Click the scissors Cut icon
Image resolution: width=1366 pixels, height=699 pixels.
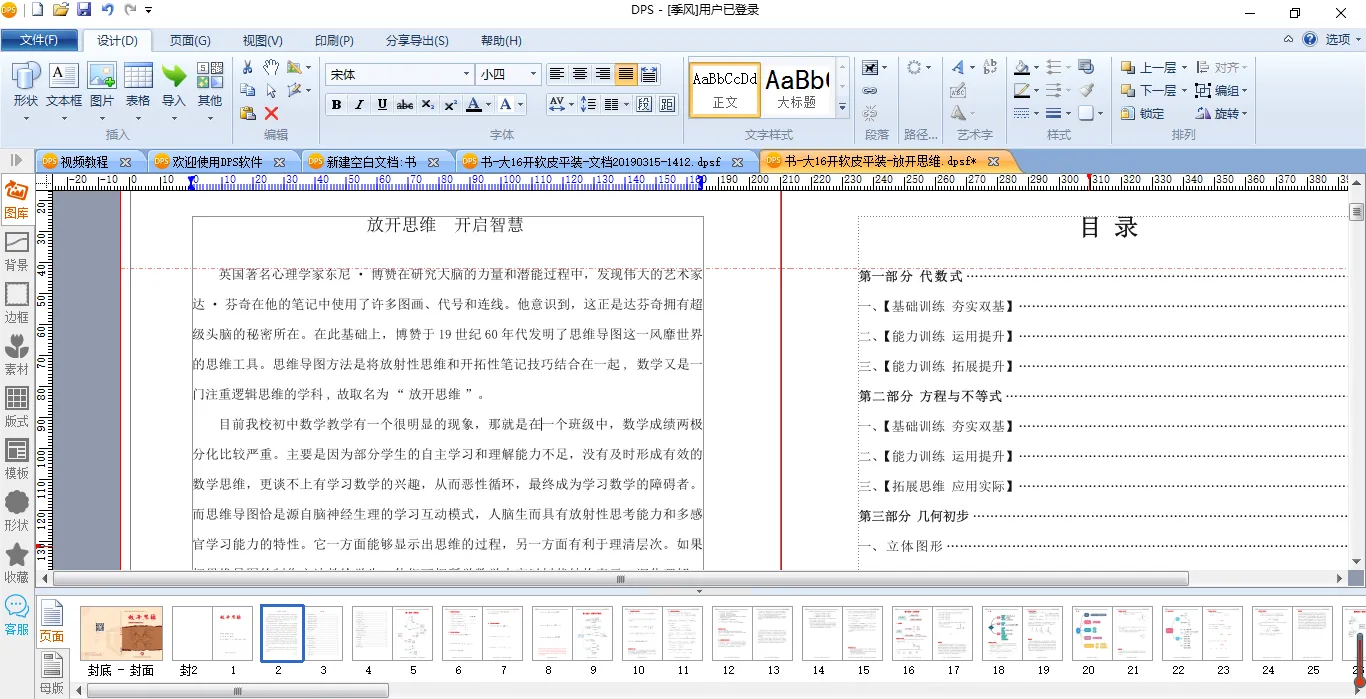pos(248,67)
